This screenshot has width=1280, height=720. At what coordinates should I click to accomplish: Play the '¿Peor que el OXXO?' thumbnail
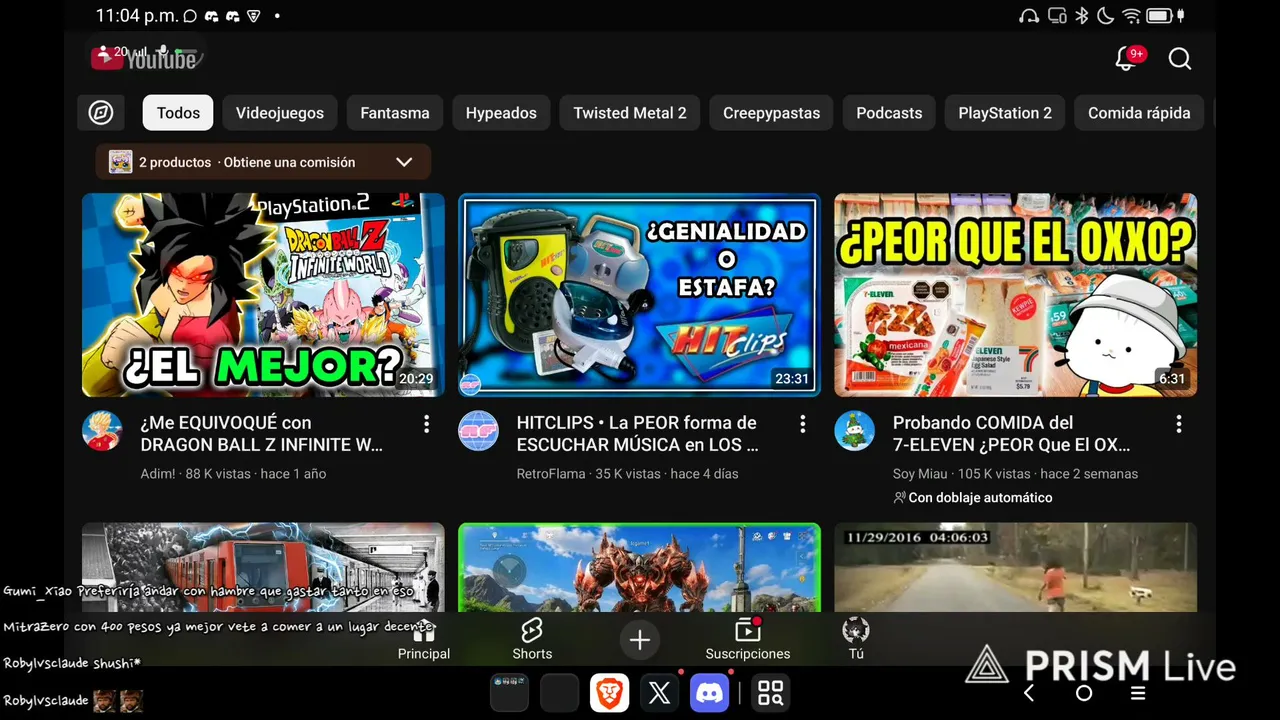coord(1015,295)
